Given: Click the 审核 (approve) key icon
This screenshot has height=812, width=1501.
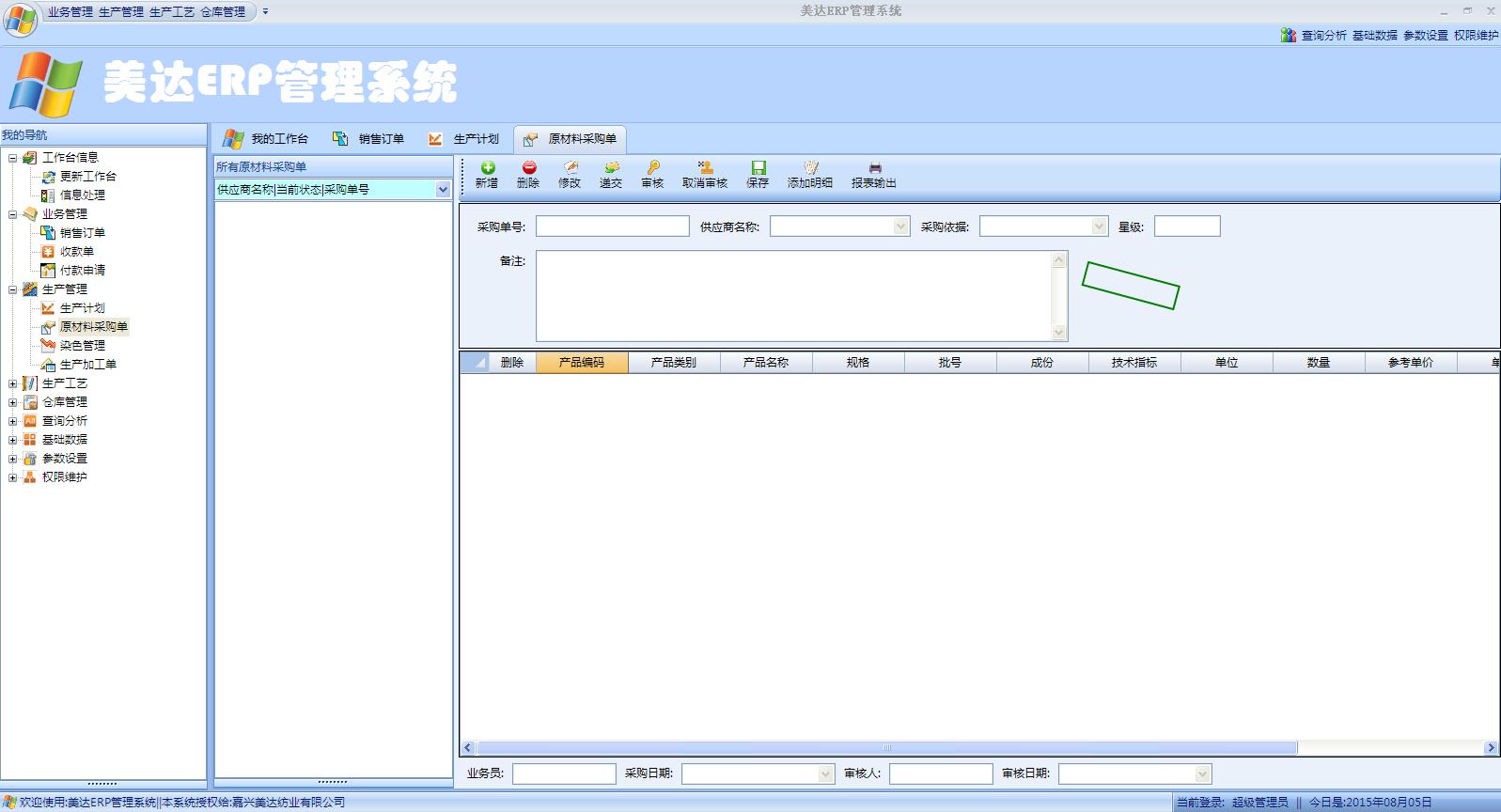Looking at the screenshot, I should click(652, 168).
